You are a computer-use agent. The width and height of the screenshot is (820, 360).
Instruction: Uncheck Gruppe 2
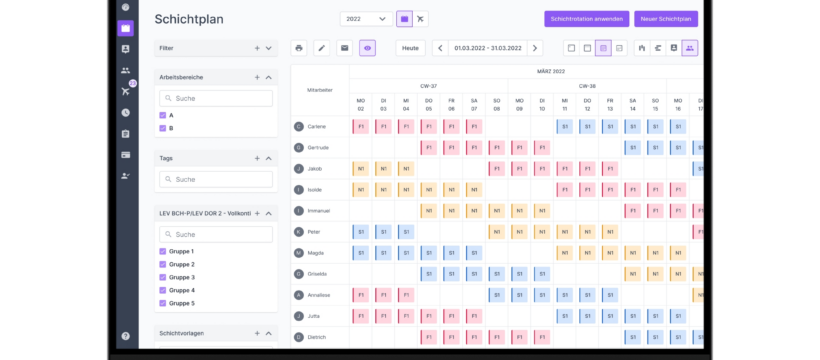(x=163, y=264)
